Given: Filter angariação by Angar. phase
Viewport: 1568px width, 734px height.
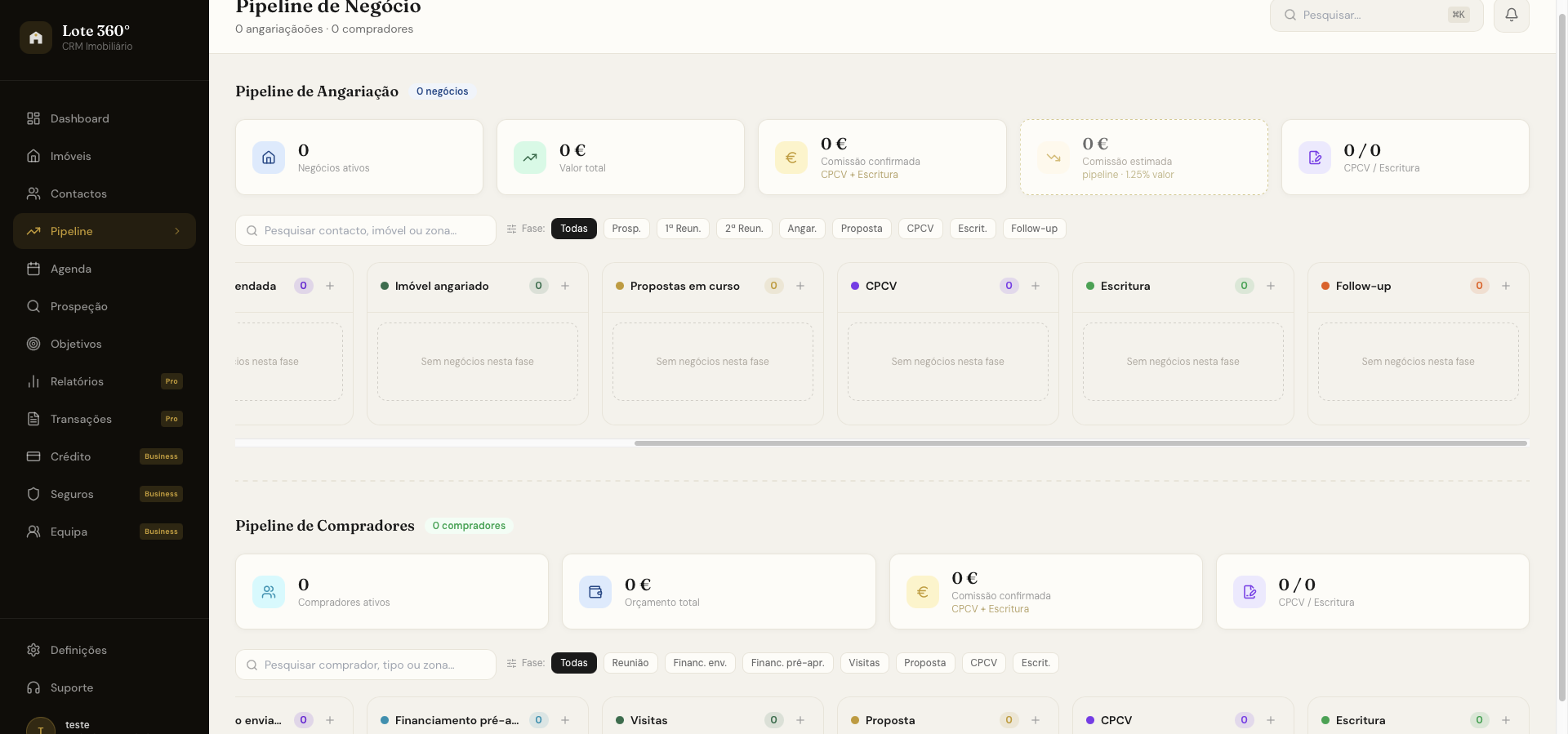Looking at the screenshot, I should tap(802, 229).
